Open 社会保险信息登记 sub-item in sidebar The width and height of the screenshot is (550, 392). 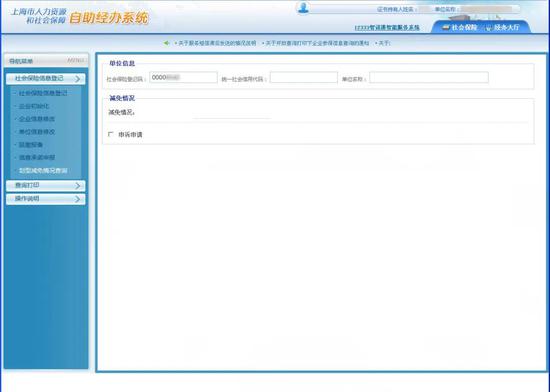click(43, 93)
